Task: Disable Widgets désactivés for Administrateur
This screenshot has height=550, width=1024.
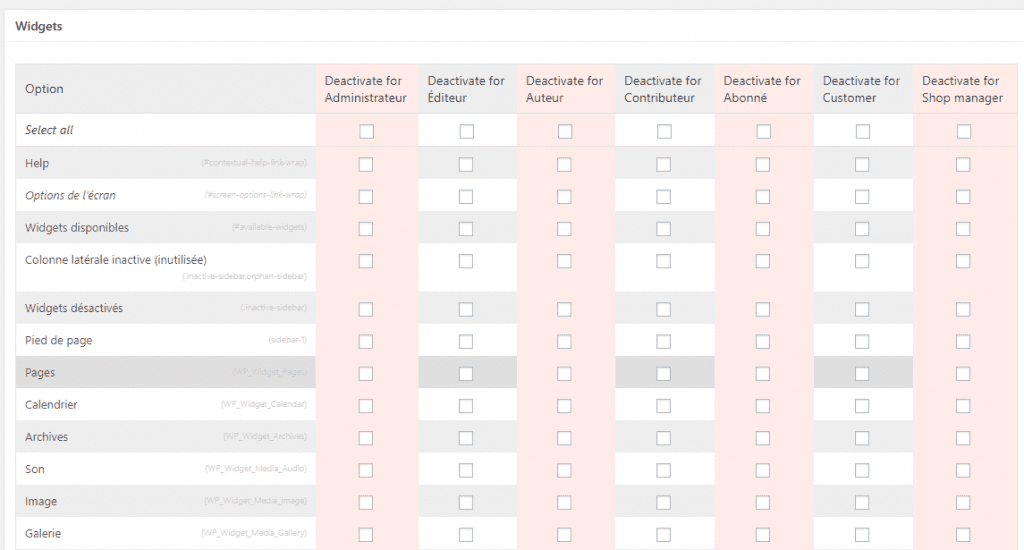Action: [x=366, y=309]
